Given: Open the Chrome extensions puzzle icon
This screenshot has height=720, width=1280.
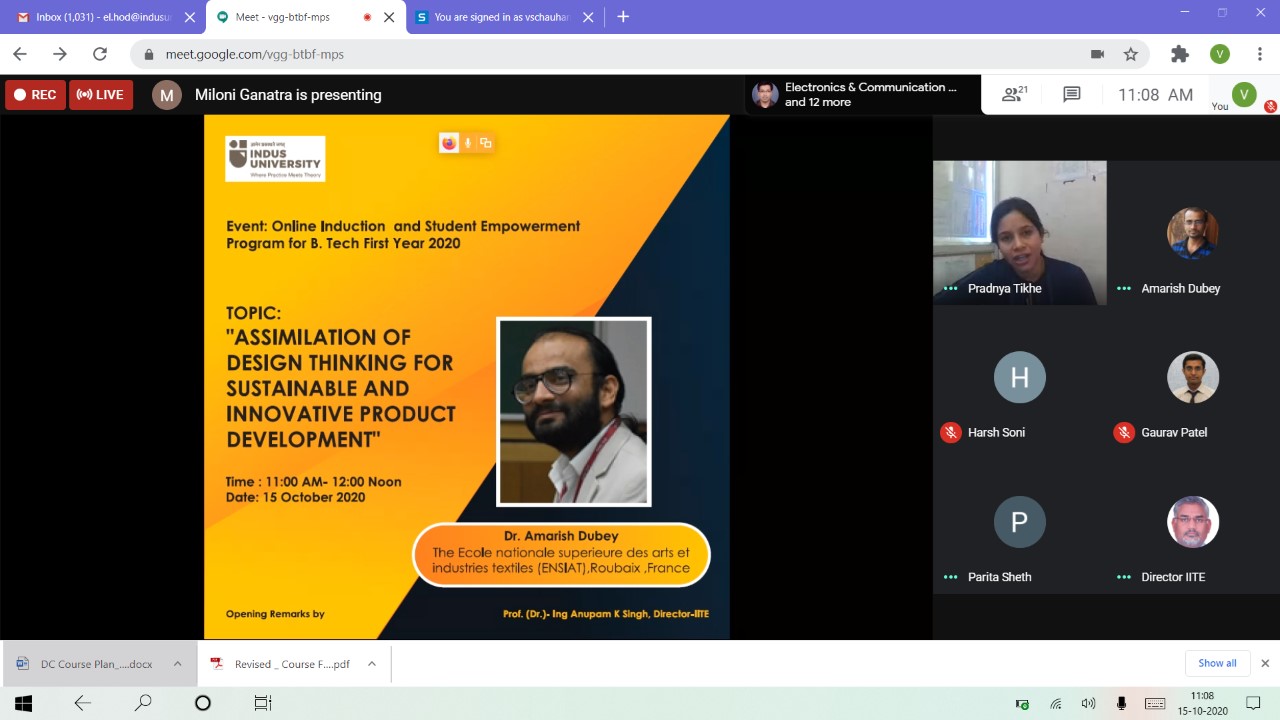Looking at the screenshot, I should coord(1180,54).
